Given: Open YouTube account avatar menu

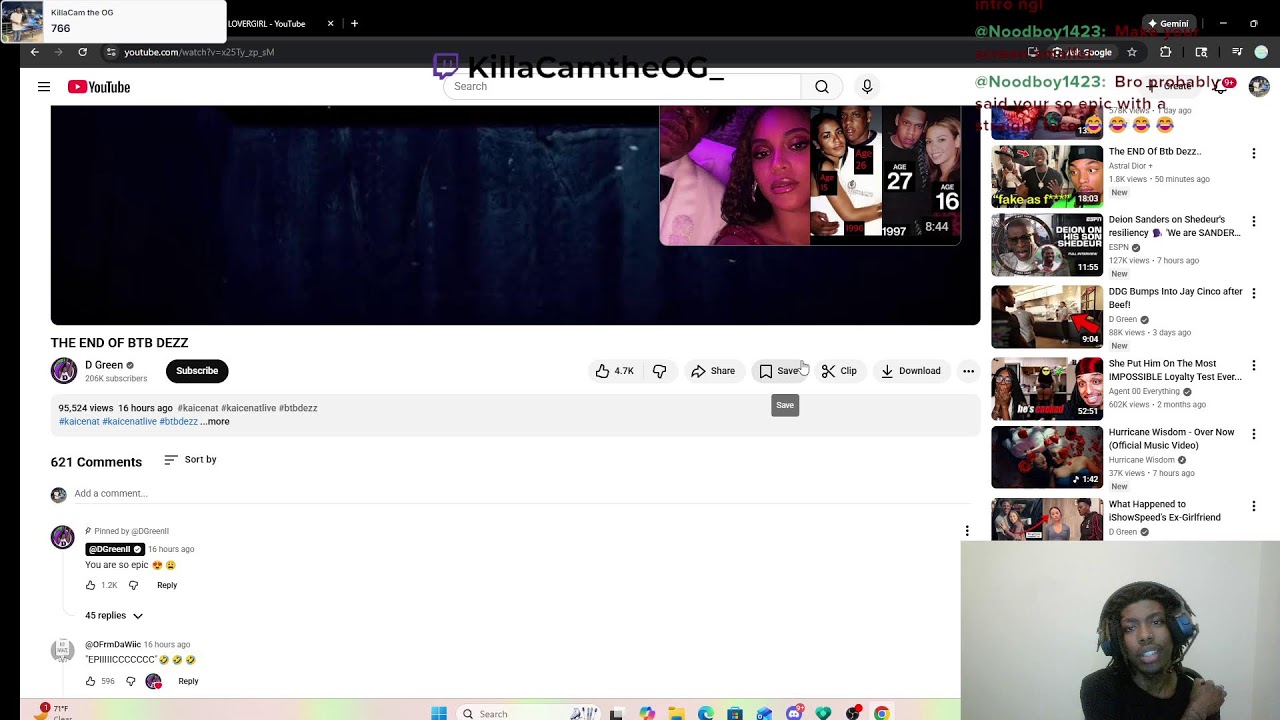Looking at the screenshot, I should [1259, 87].
